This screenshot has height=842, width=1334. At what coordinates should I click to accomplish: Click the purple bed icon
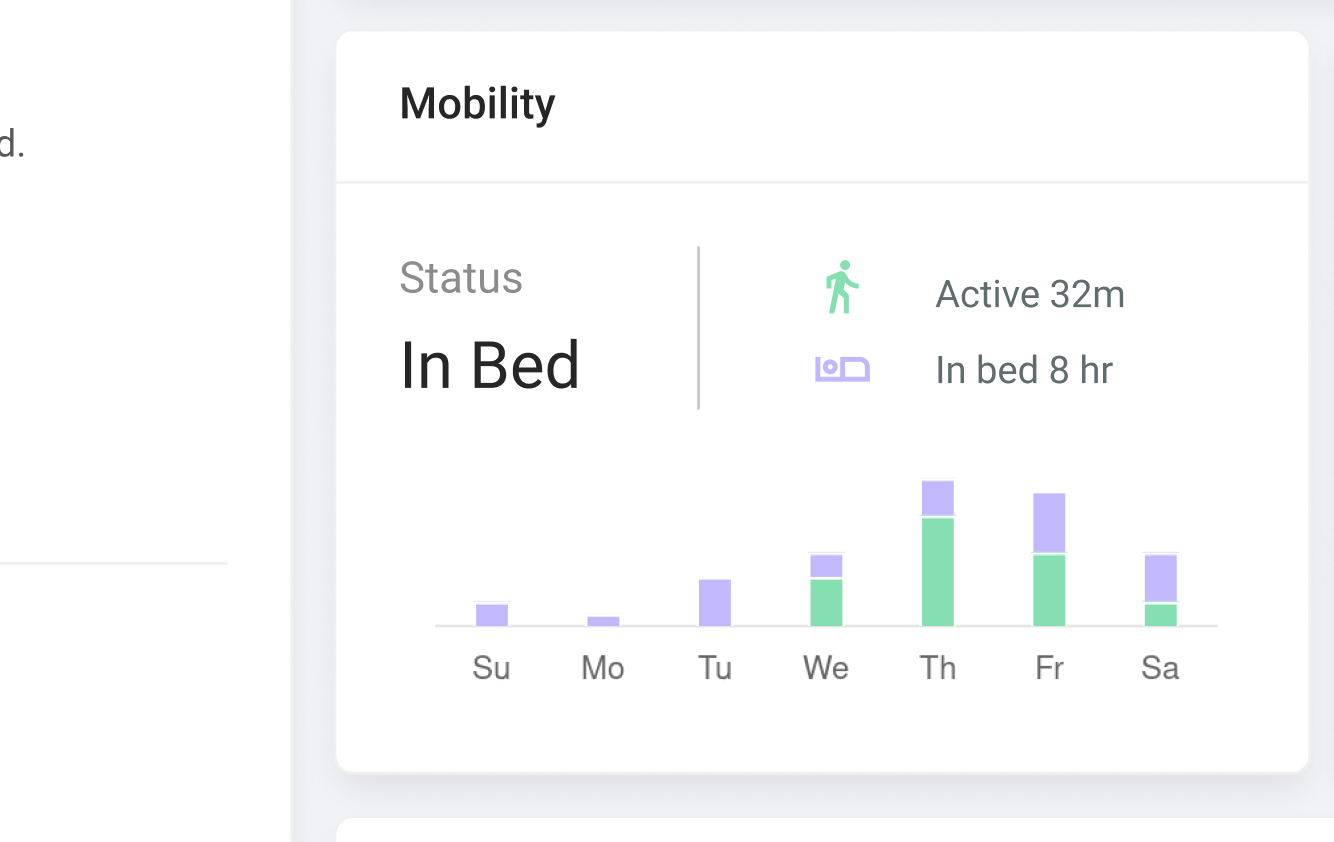tap(842, 369)
